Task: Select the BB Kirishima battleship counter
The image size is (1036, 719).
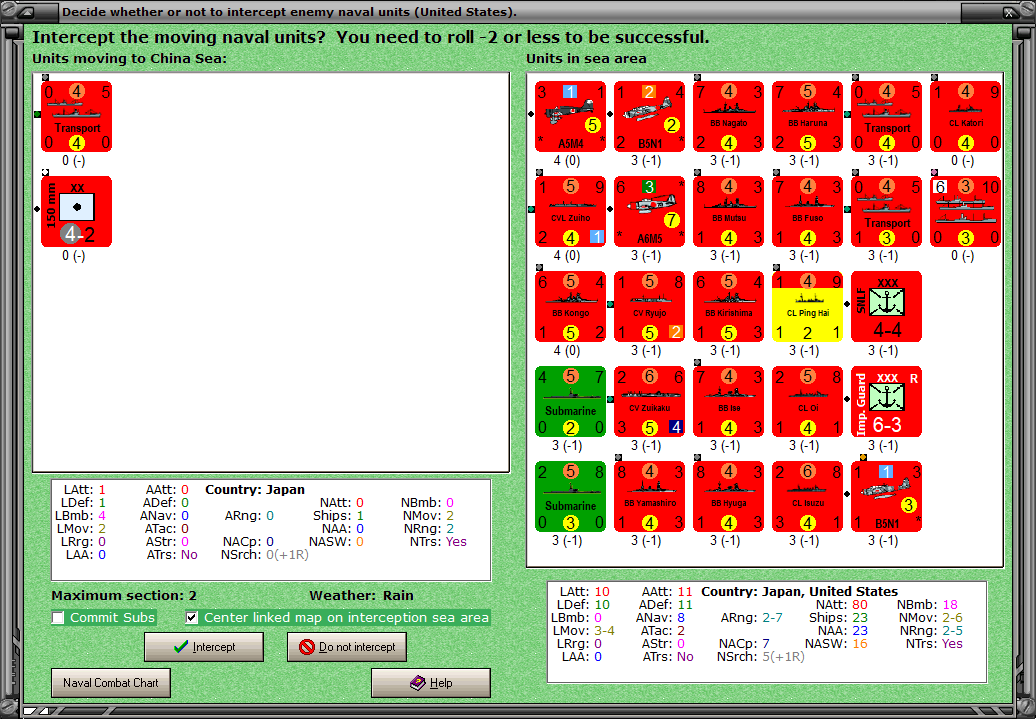Action: point(729,307)
